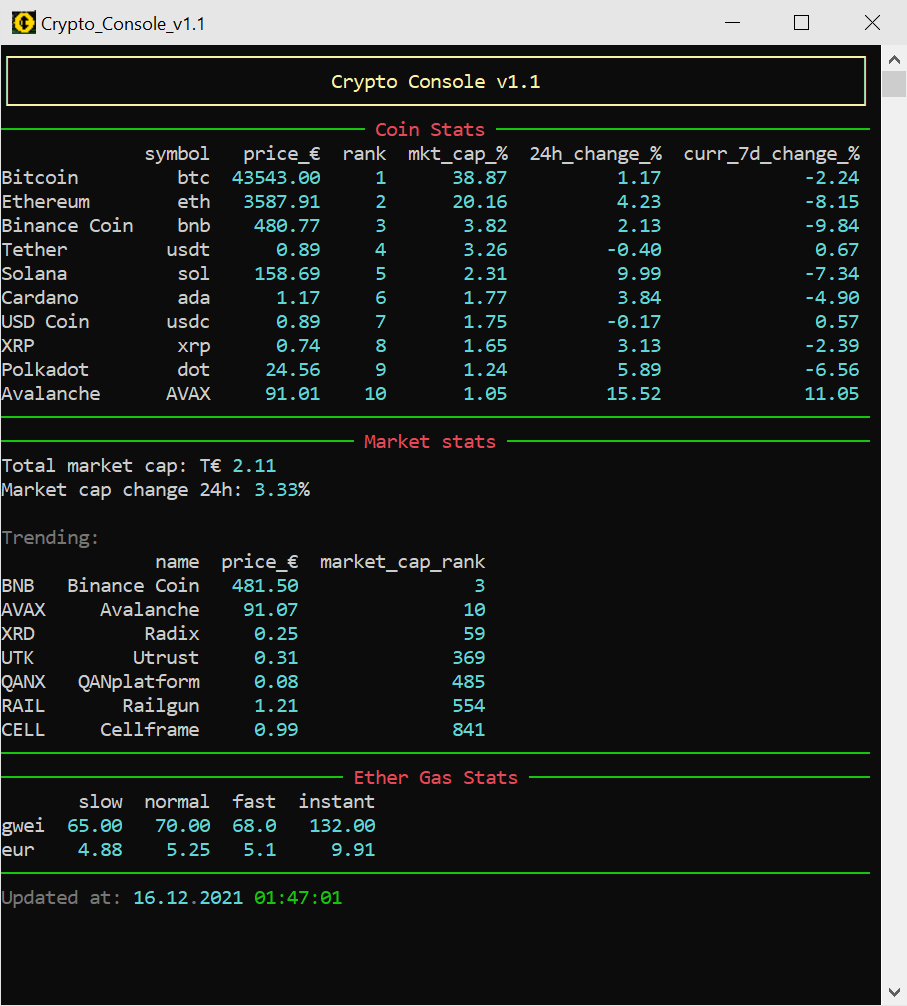Click the Coin Stats section heading

click(430, 130)
